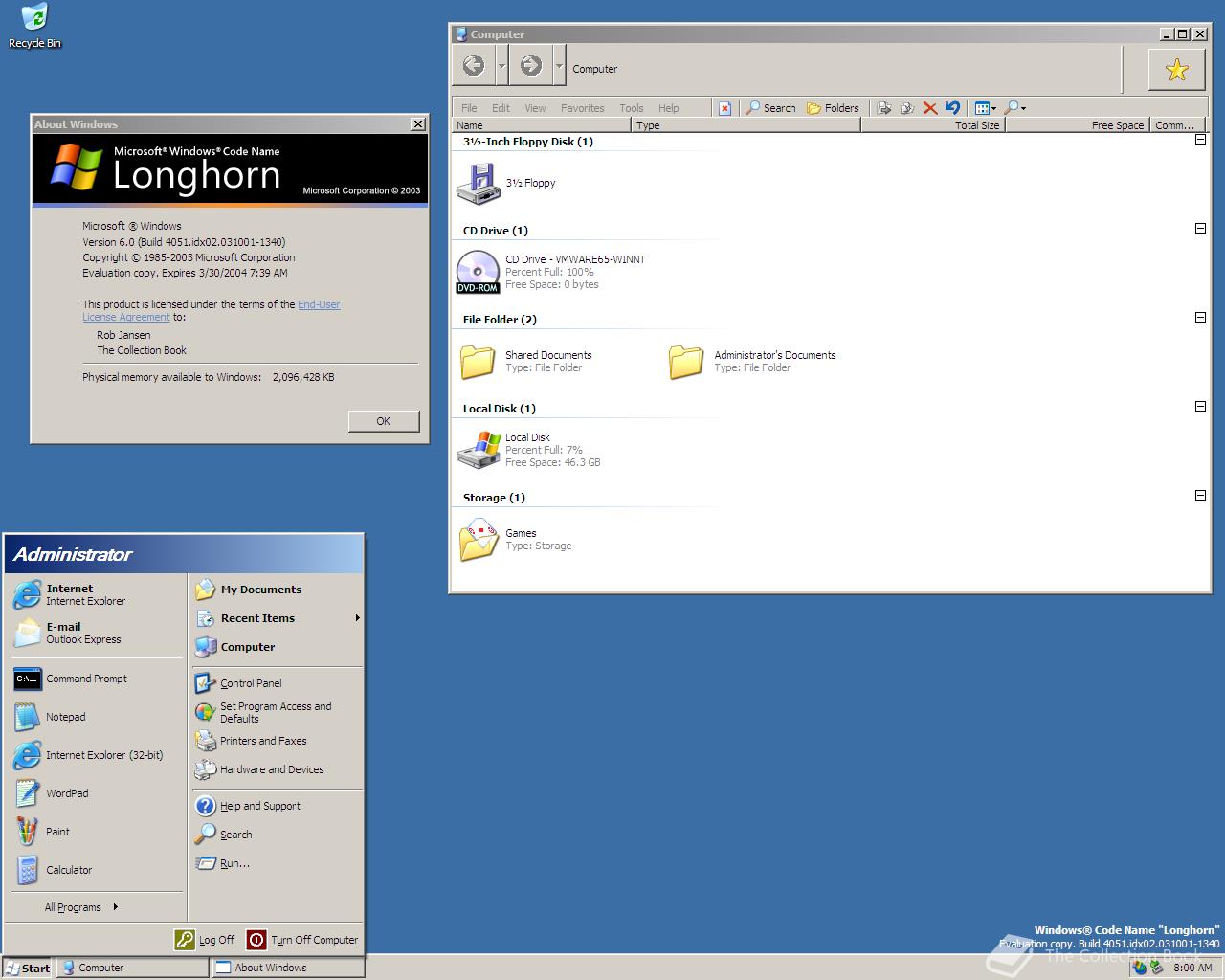Open the Tools menu
The height and width of the screenshot is (980, 1225).
(x=631, y=108)
